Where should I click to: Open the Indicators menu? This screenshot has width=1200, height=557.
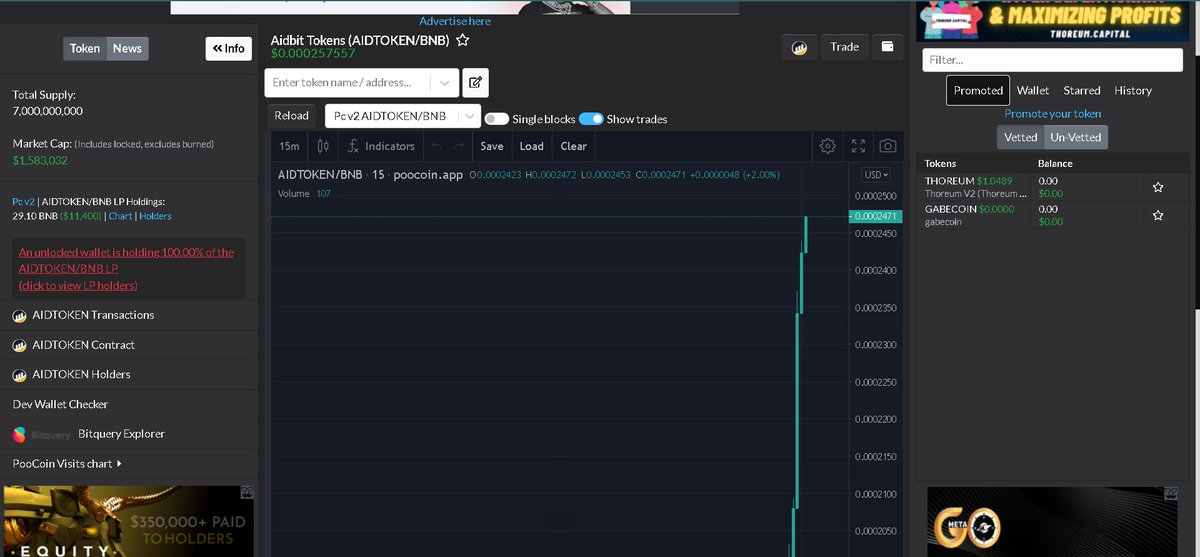381,146
